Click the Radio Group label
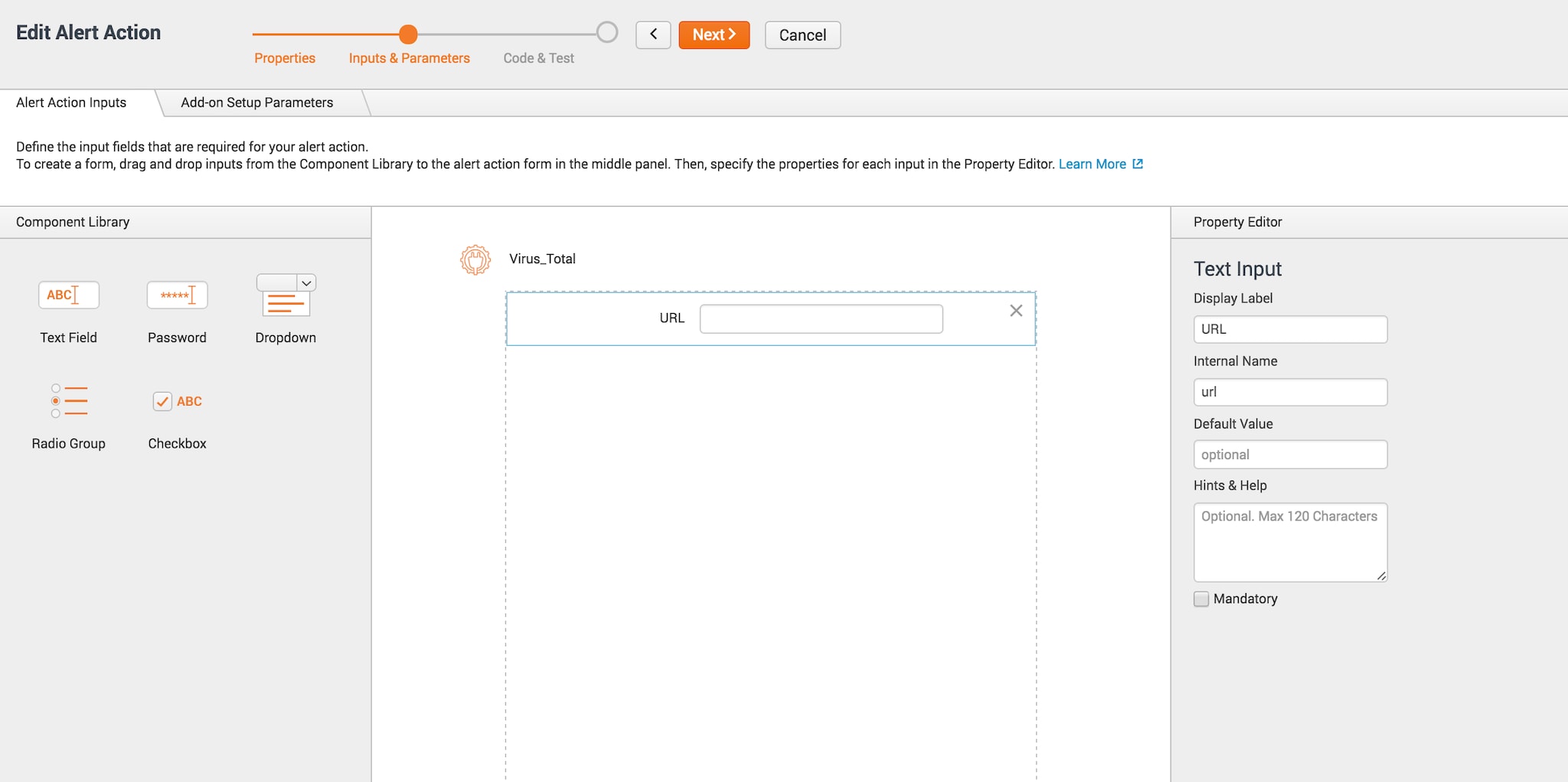This screenshot has width=1568, height=782. pos(69,443)
